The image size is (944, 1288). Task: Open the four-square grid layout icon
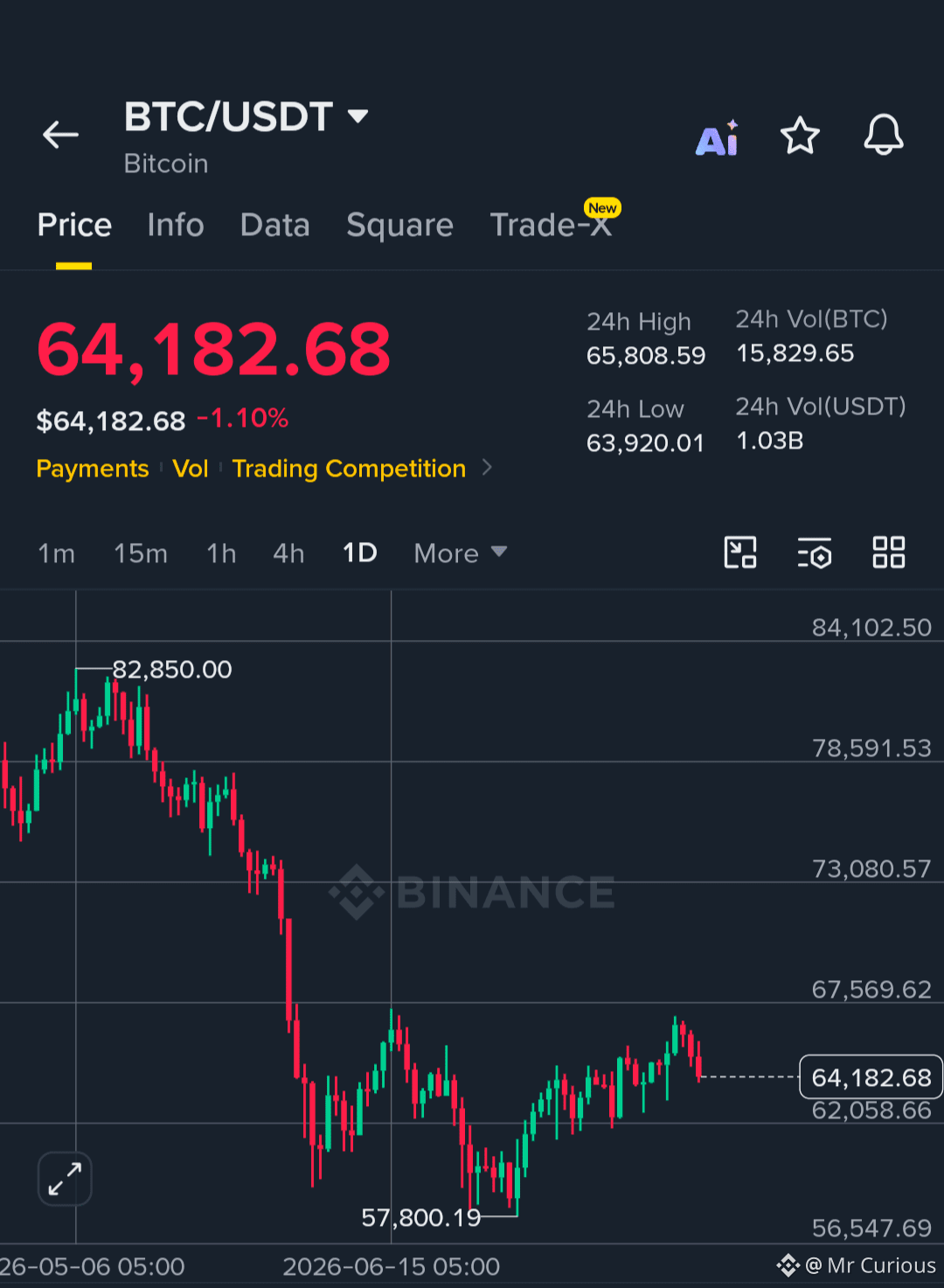pos(889,553)
